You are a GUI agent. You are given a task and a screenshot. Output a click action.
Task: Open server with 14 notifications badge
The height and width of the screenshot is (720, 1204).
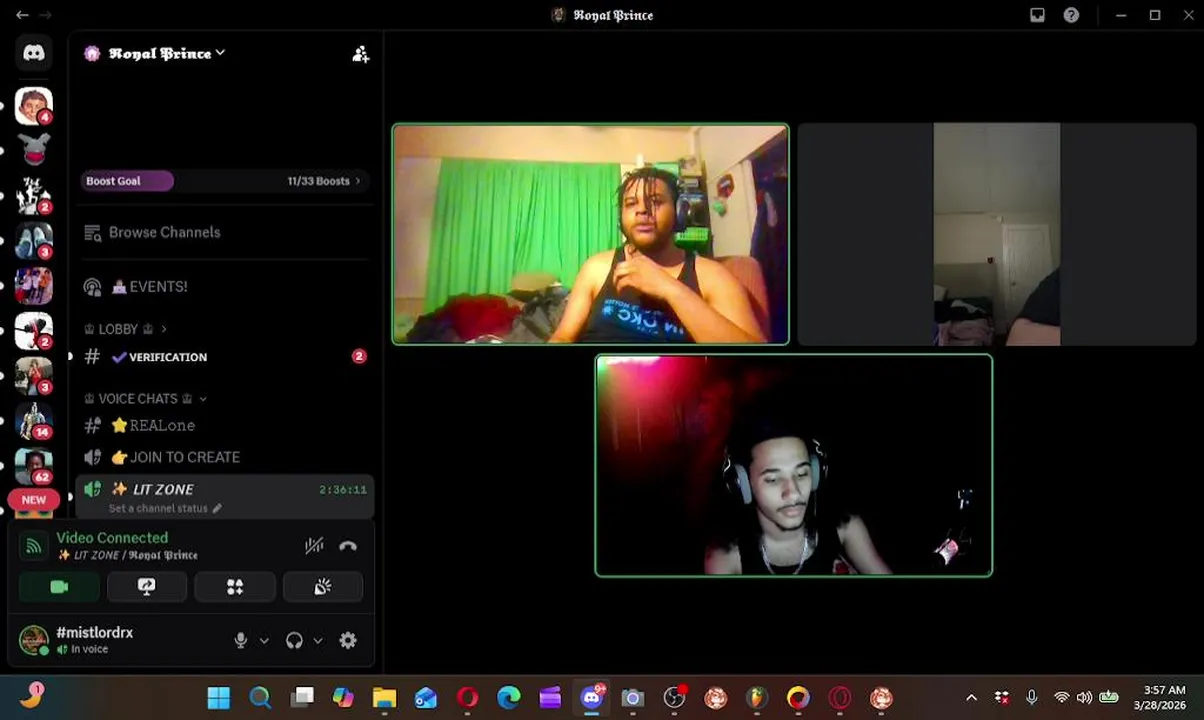coord(34,421)
